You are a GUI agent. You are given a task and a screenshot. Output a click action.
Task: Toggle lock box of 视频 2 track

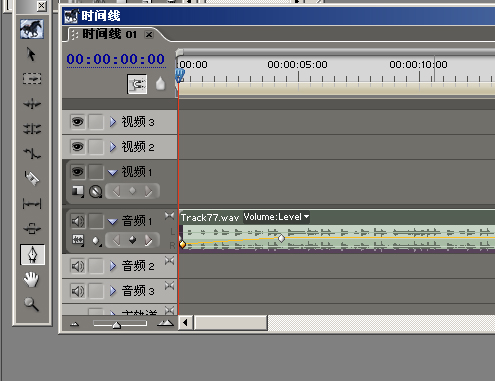click(96, 147)
